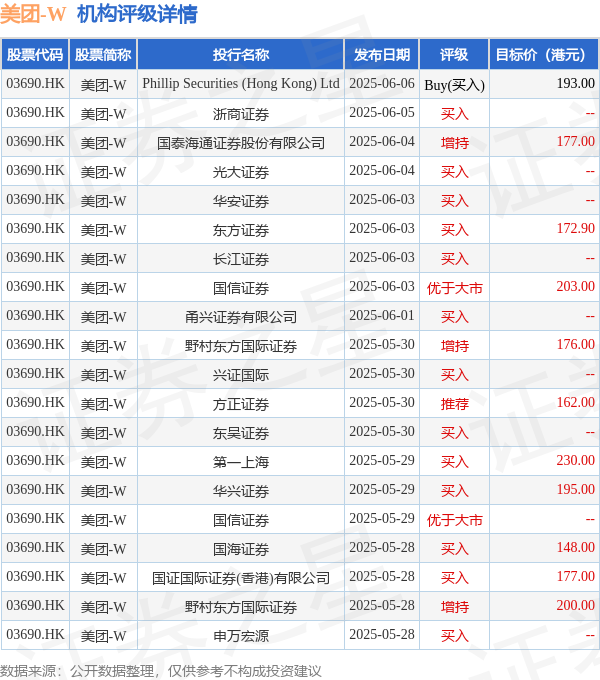Click the 东方证券 bank name
Image resolution: width=600 pixels, height=680 pixels.
click(x=241, y=230)
